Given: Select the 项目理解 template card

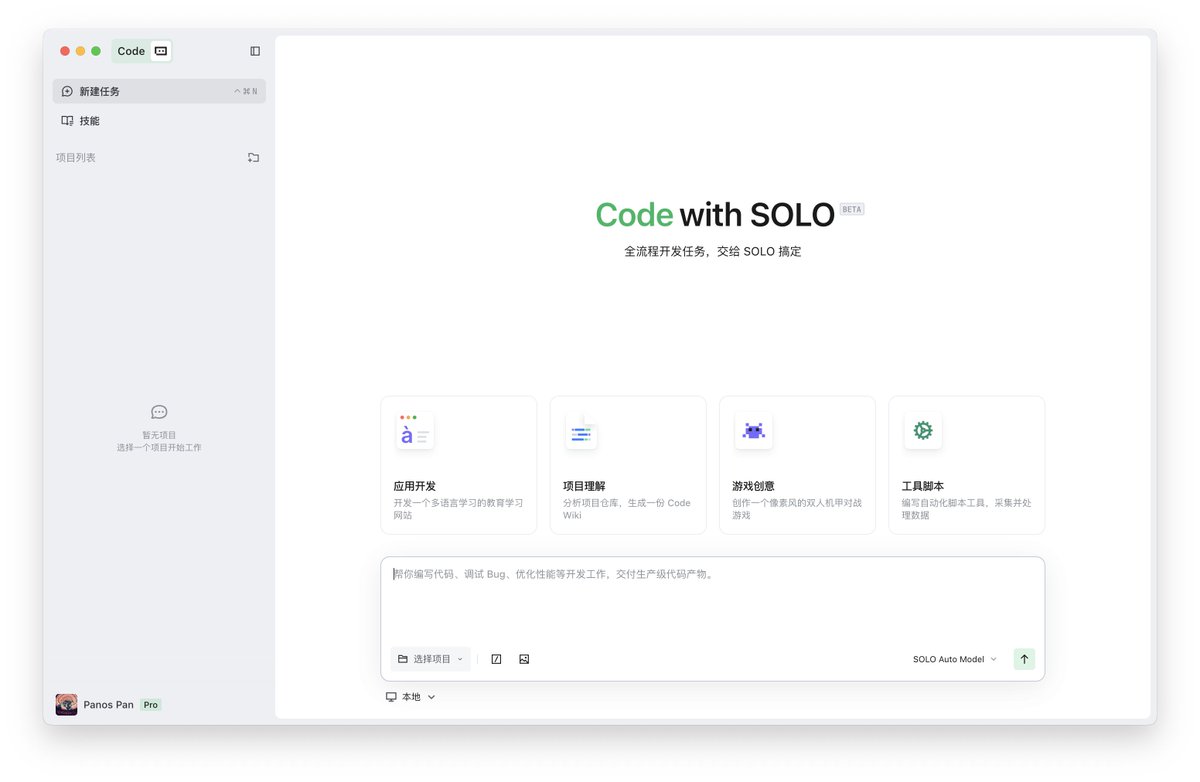Looking at the screenshot, I should point(628,465).
